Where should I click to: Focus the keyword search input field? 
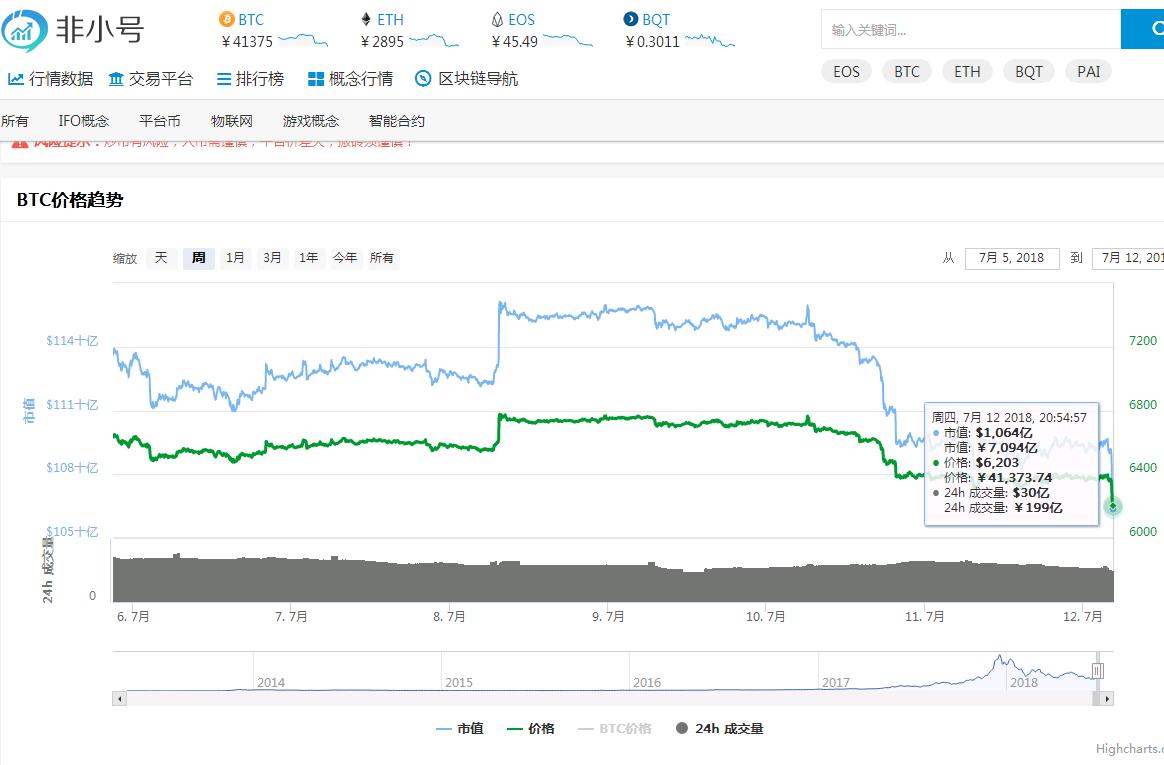pyautogui.click(x=971, y=30)
